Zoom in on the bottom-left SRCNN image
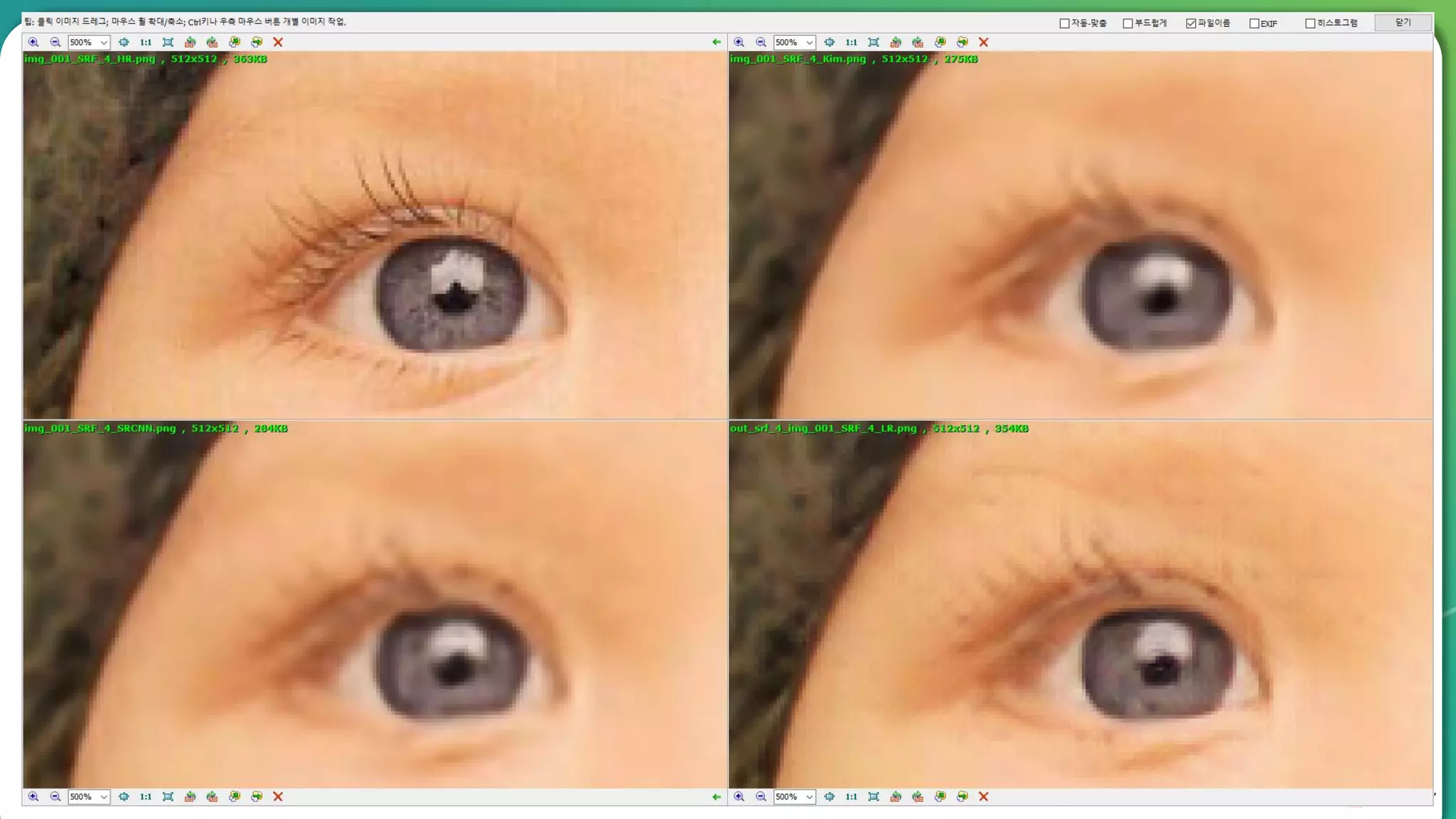 33,796
